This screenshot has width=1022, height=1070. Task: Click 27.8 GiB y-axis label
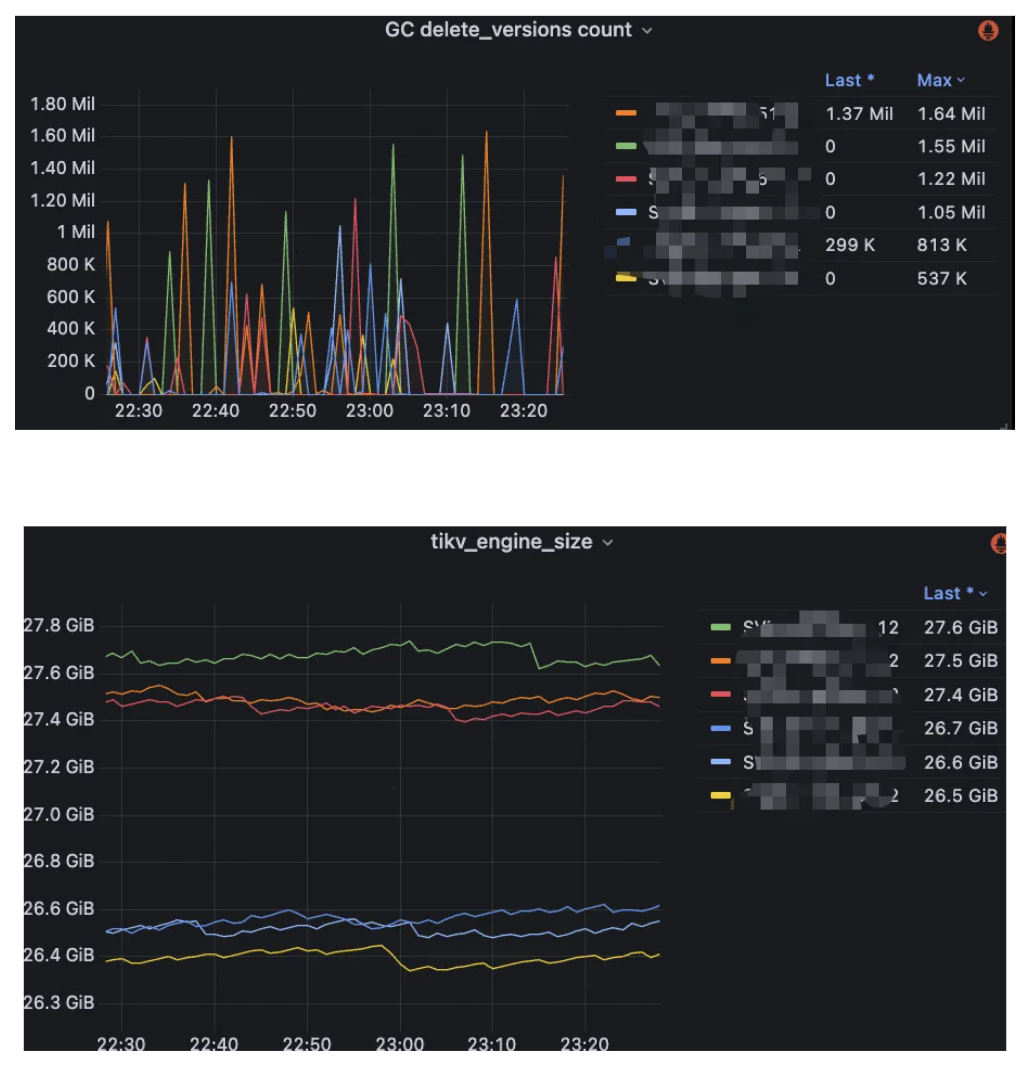point(59,625)
